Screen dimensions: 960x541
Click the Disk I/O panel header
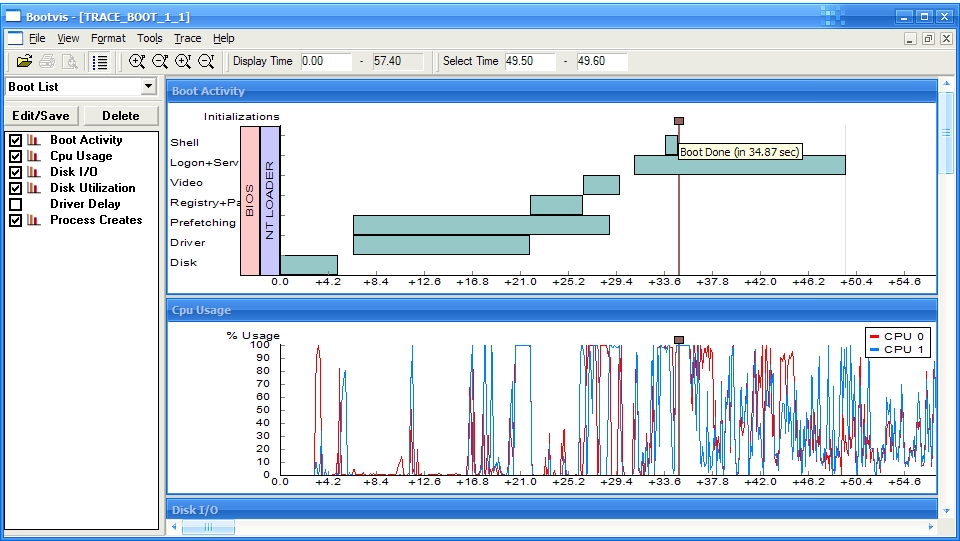point(551,510)
